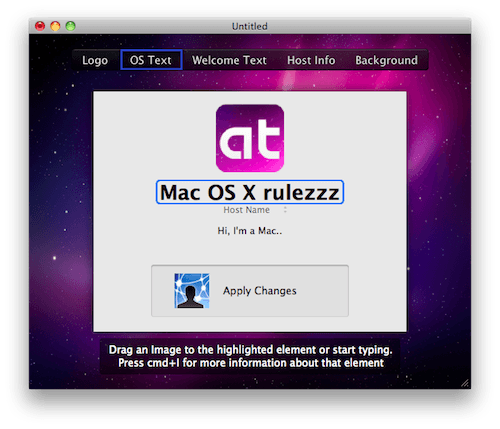This screenshot has height=429, width=500.
Task: Select the OS Text tab
Action: (x=151, y=60)
